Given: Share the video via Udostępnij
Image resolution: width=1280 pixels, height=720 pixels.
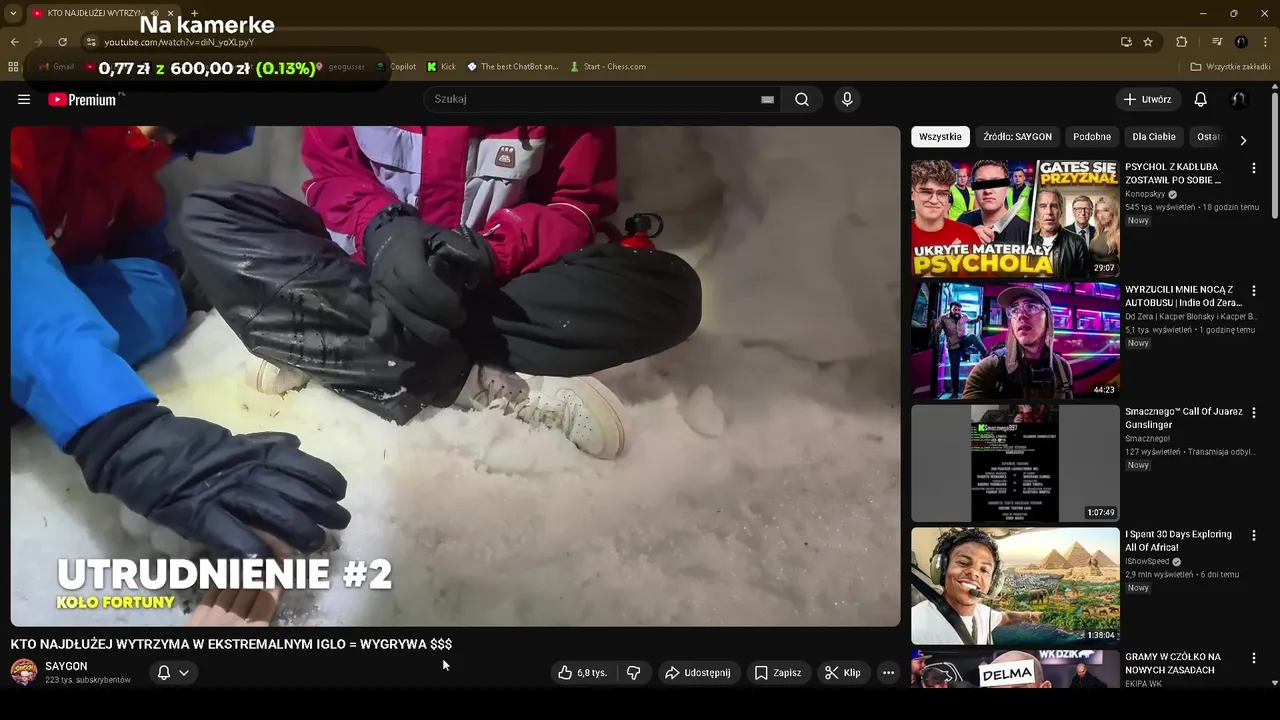Looking at the screenshot, I should tap(697, 673).
